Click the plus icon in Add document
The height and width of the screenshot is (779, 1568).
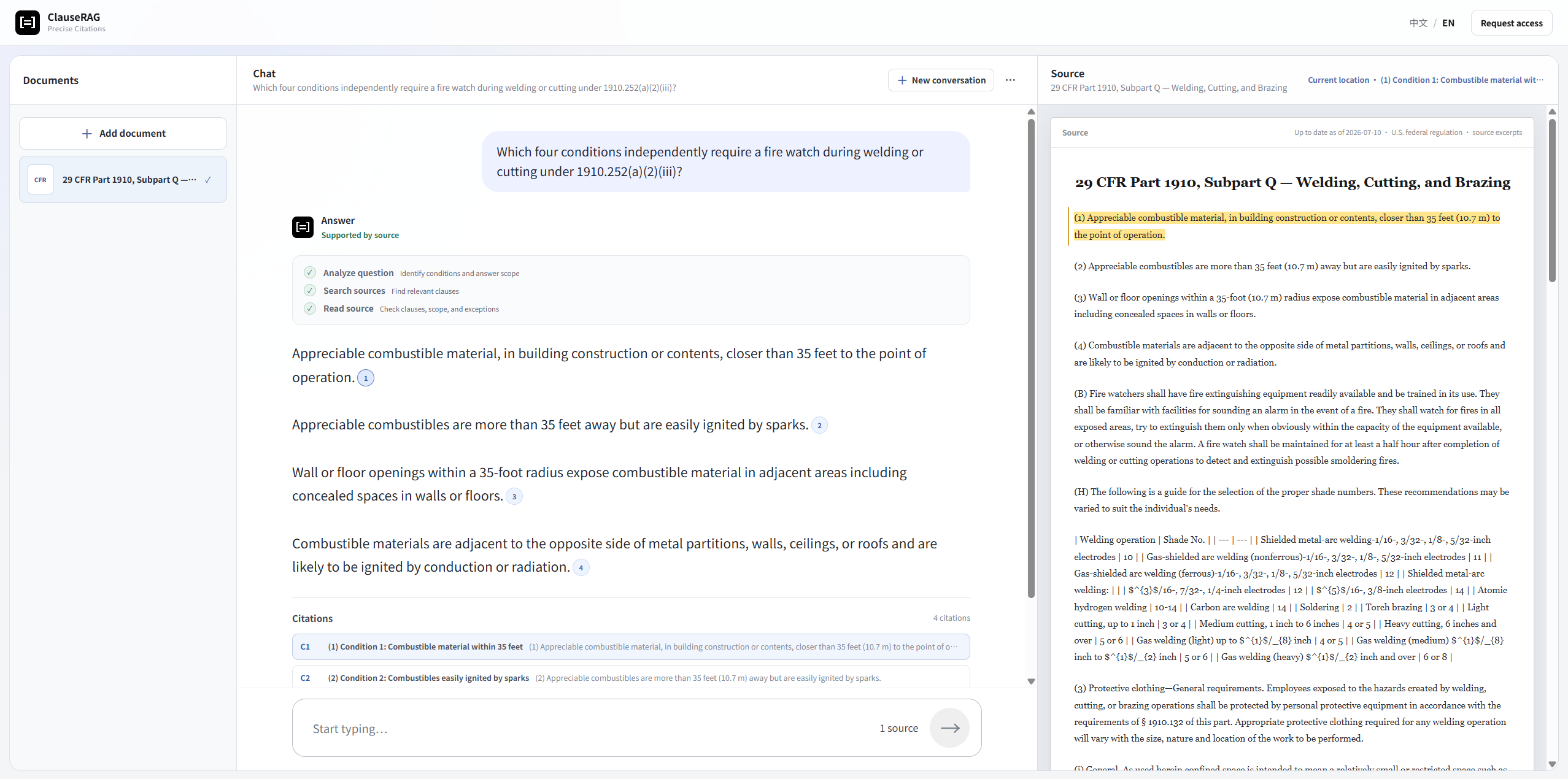87,133
